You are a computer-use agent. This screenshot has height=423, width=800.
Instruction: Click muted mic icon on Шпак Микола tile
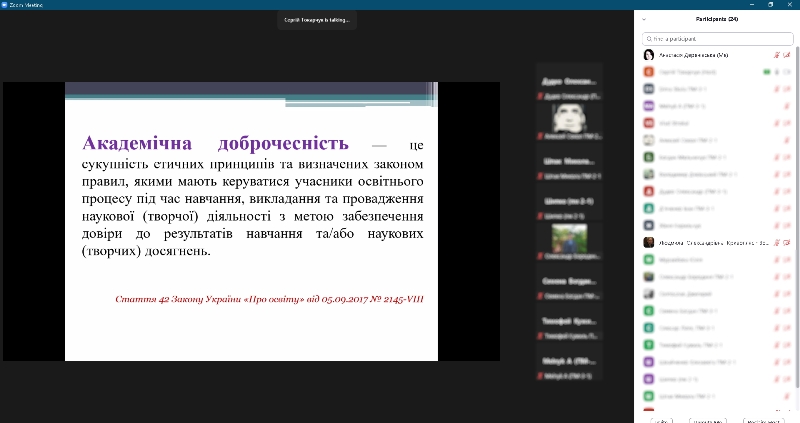(x=540, y=176)
